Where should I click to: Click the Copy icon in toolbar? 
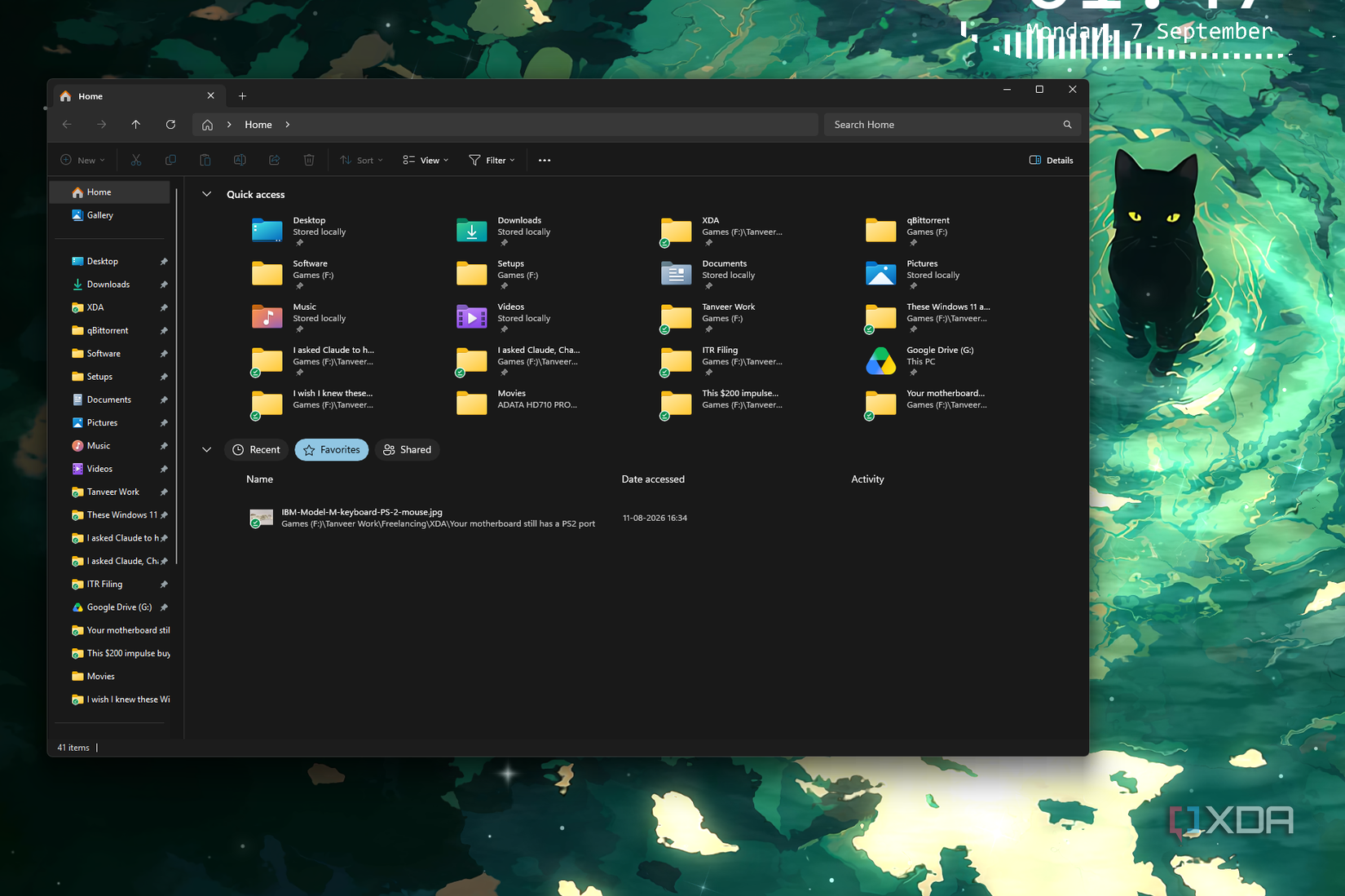170,160
